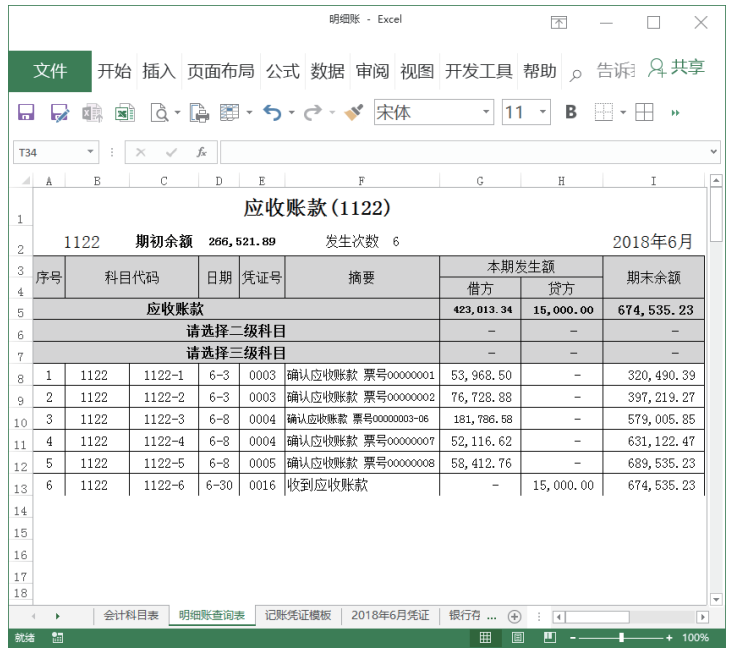Image resolution: width=734 pixels, height=654 pixels.
Task: Open the font size 11 dropdown
Action: pyautogui.click(x=543, y=112)
